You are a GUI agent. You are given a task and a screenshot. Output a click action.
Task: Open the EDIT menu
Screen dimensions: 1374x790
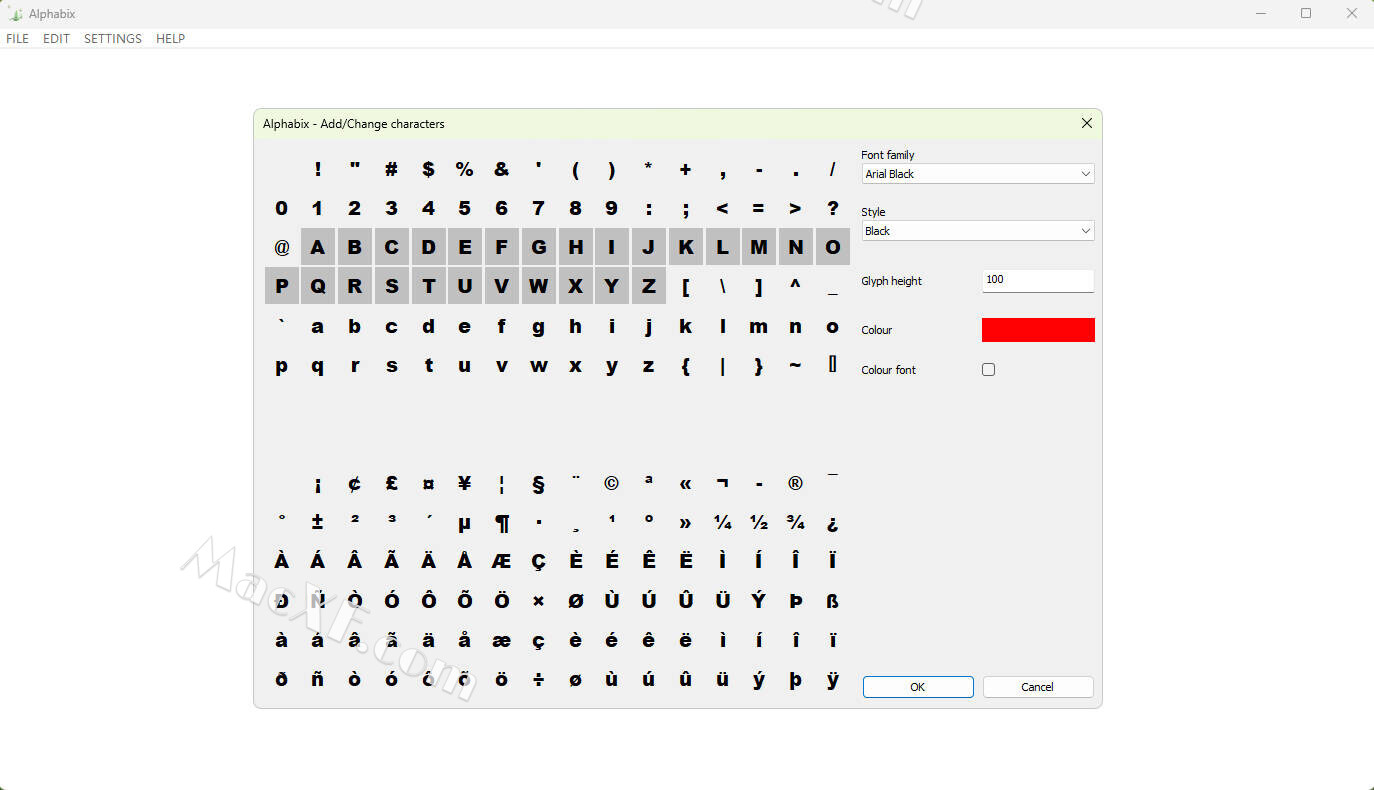pos(56,39)
